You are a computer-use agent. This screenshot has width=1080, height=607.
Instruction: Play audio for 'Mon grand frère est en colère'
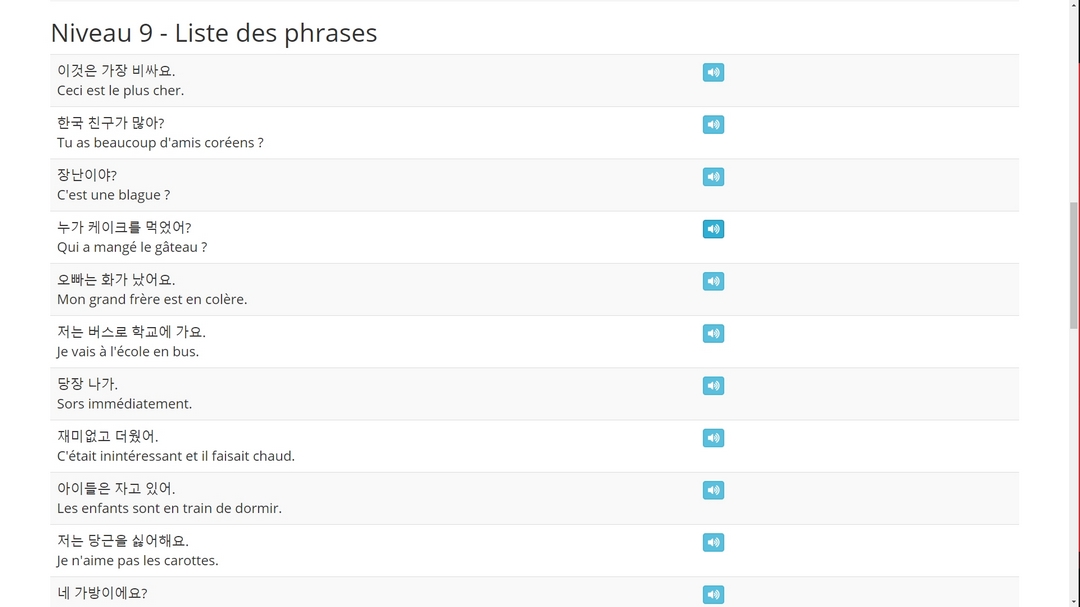[x=713, y=281]
